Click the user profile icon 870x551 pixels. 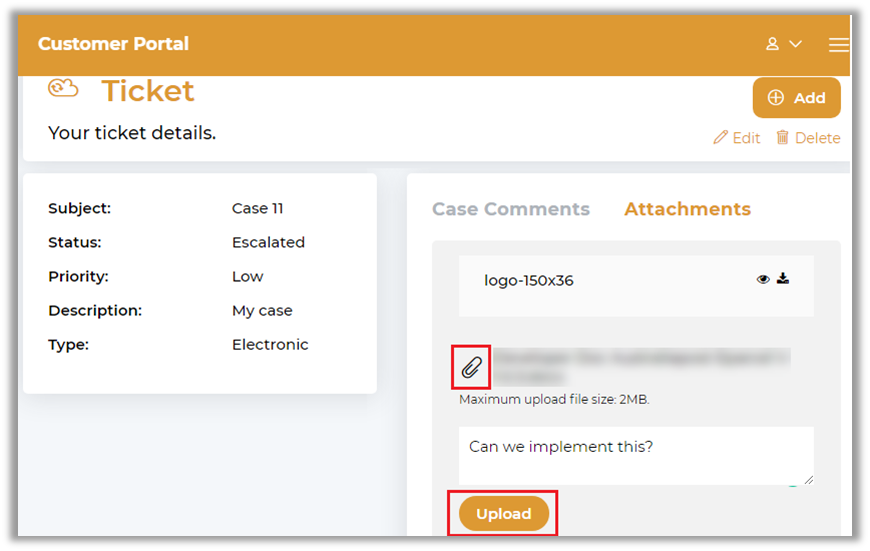pyautogui.click(x=773, y=44)
